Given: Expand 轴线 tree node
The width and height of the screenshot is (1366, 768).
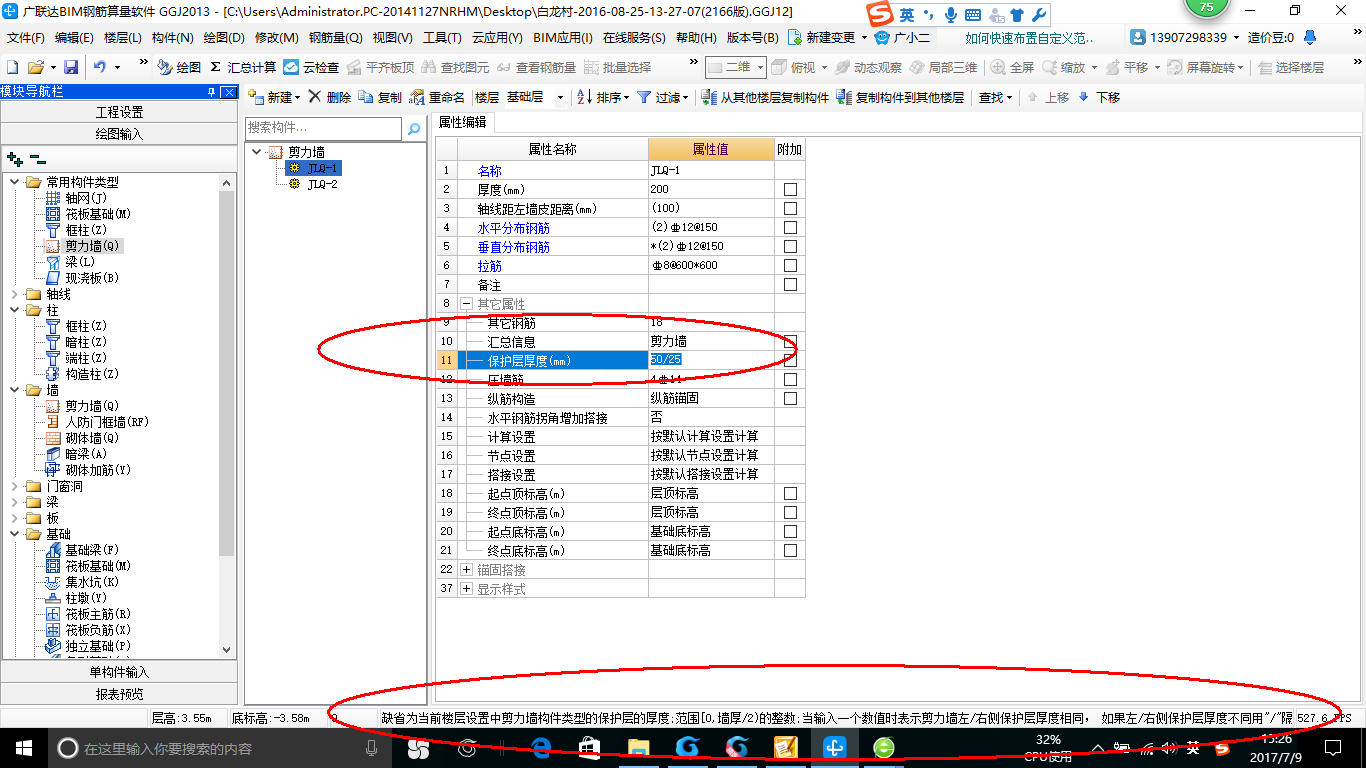Looking at the screenshot, I should pos(15,294).
